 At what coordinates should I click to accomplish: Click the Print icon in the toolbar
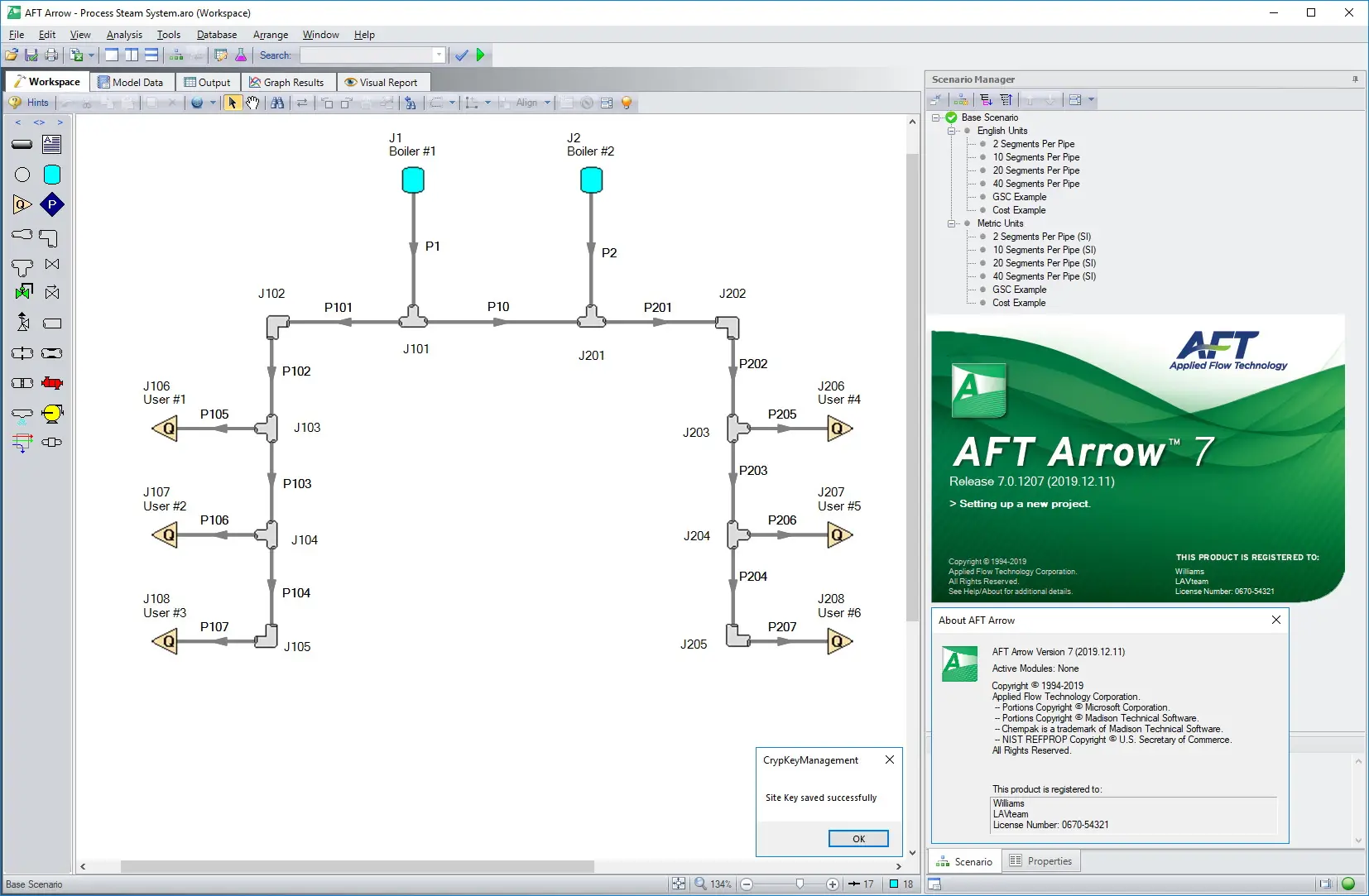tap(51, 55)
